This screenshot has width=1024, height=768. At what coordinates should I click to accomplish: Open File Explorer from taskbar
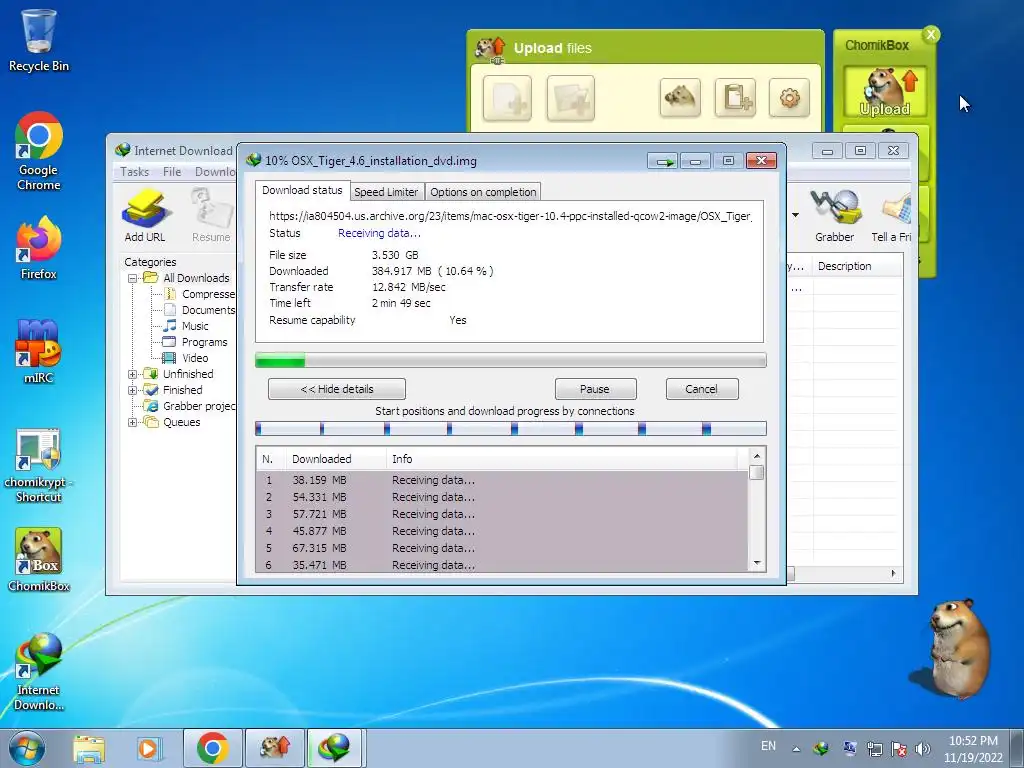89,748
